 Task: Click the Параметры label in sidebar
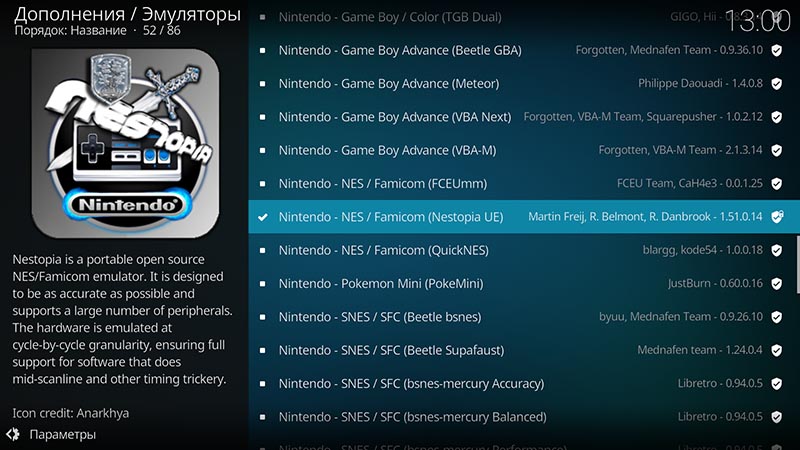click(x=62, y=435)
